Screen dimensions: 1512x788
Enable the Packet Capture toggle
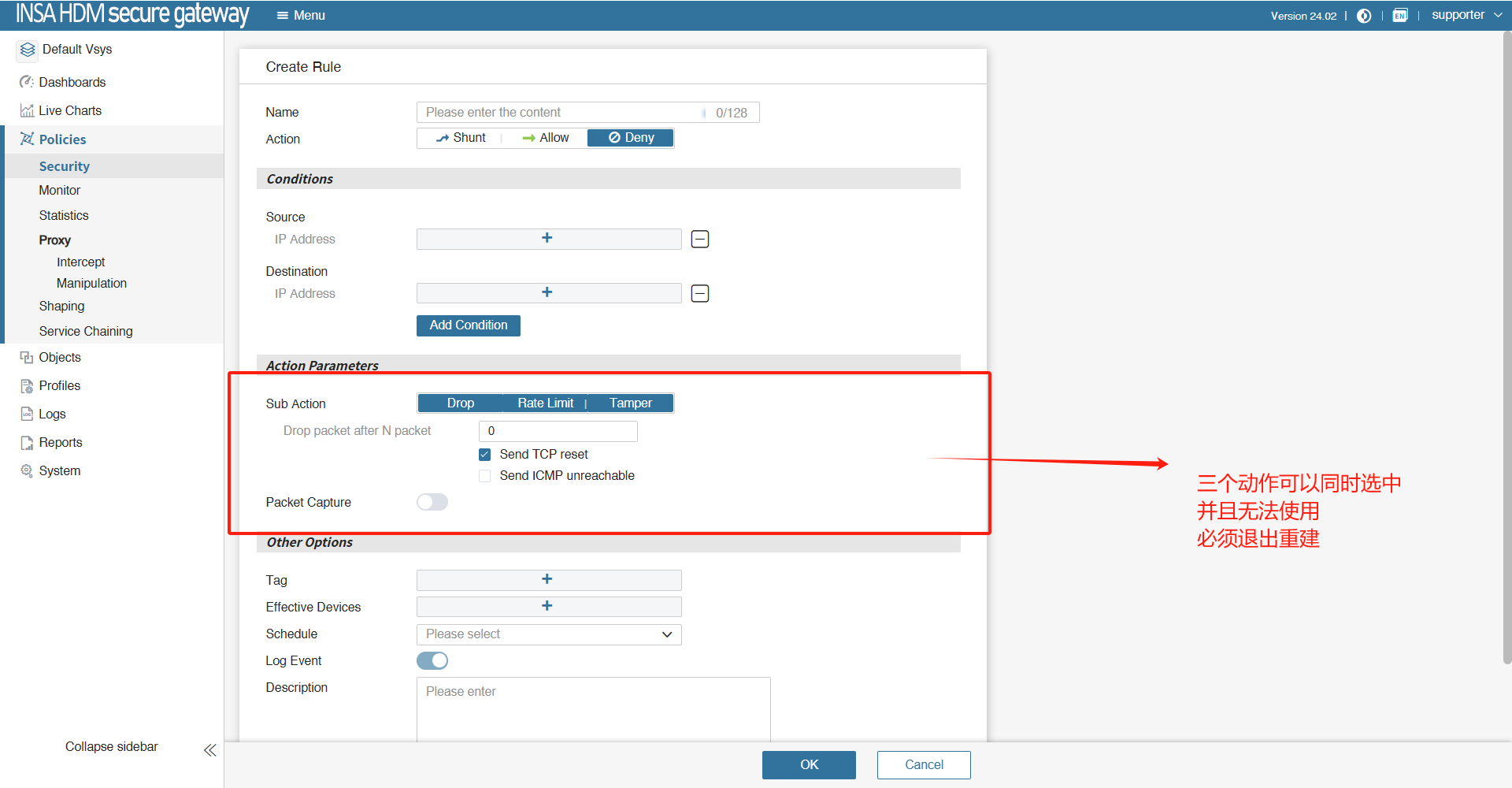[x=432, y=503]
